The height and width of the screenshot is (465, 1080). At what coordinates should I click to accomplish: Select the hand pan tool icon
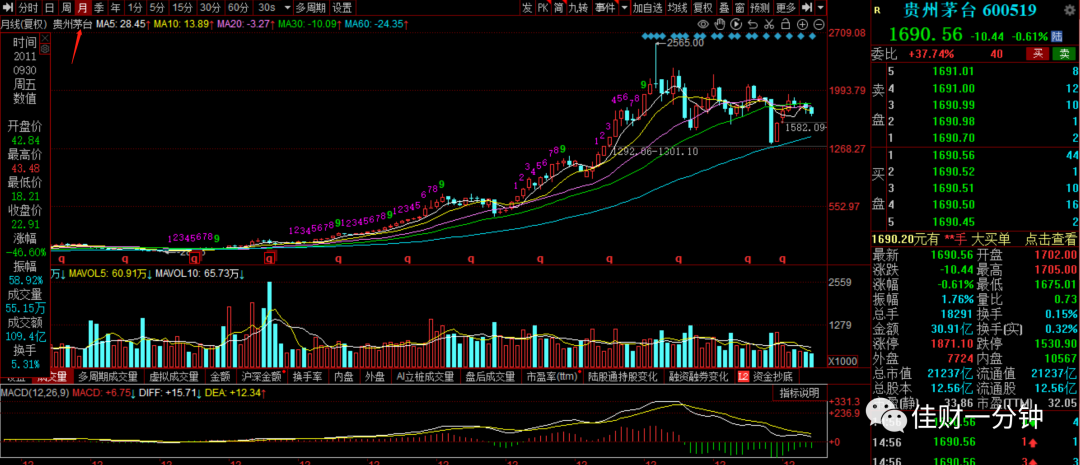pyautogui.click(x=720, y=24)
